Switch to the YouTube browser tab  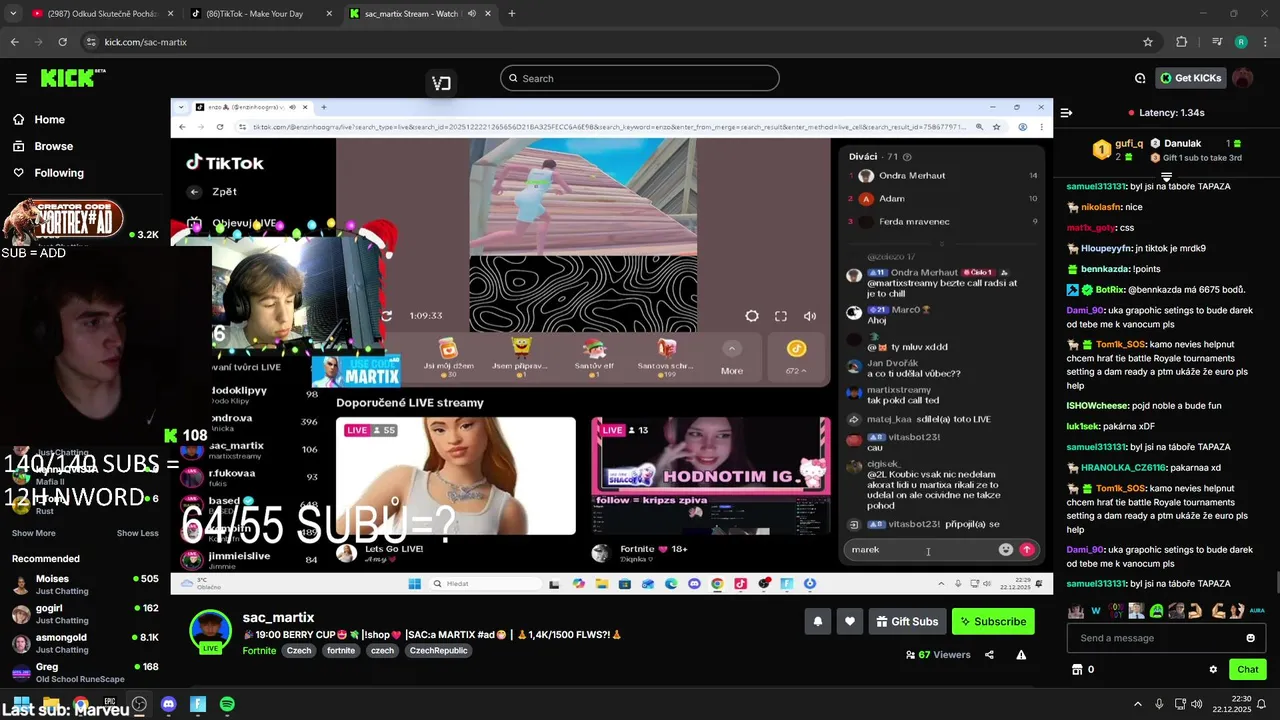[x=103, y=14]
